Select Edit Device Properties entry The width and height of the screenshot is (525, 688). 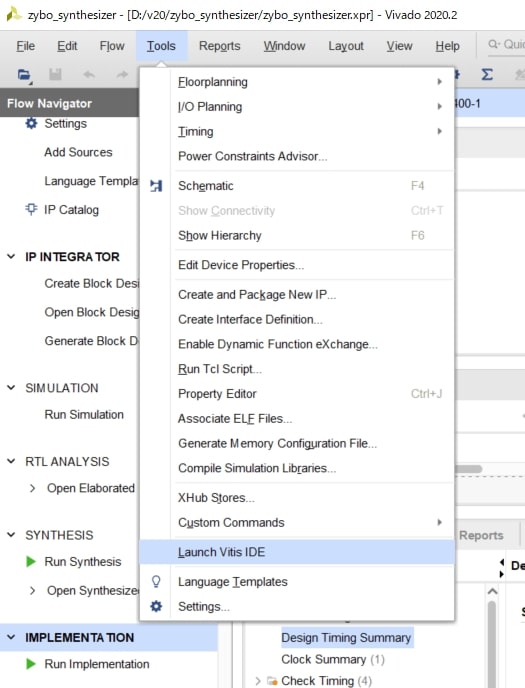[297, 265]
